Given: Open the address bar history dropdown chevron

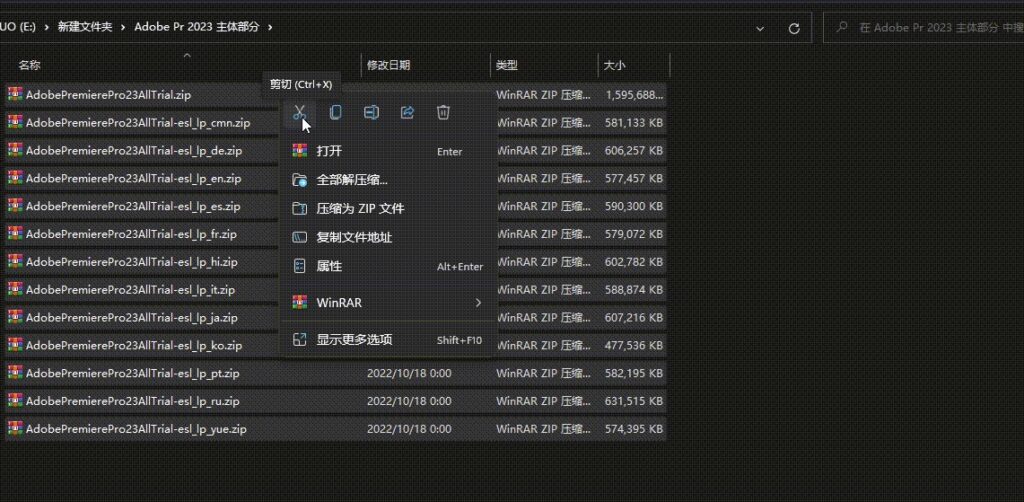Looking at the screenshot, I should (760, 28).
